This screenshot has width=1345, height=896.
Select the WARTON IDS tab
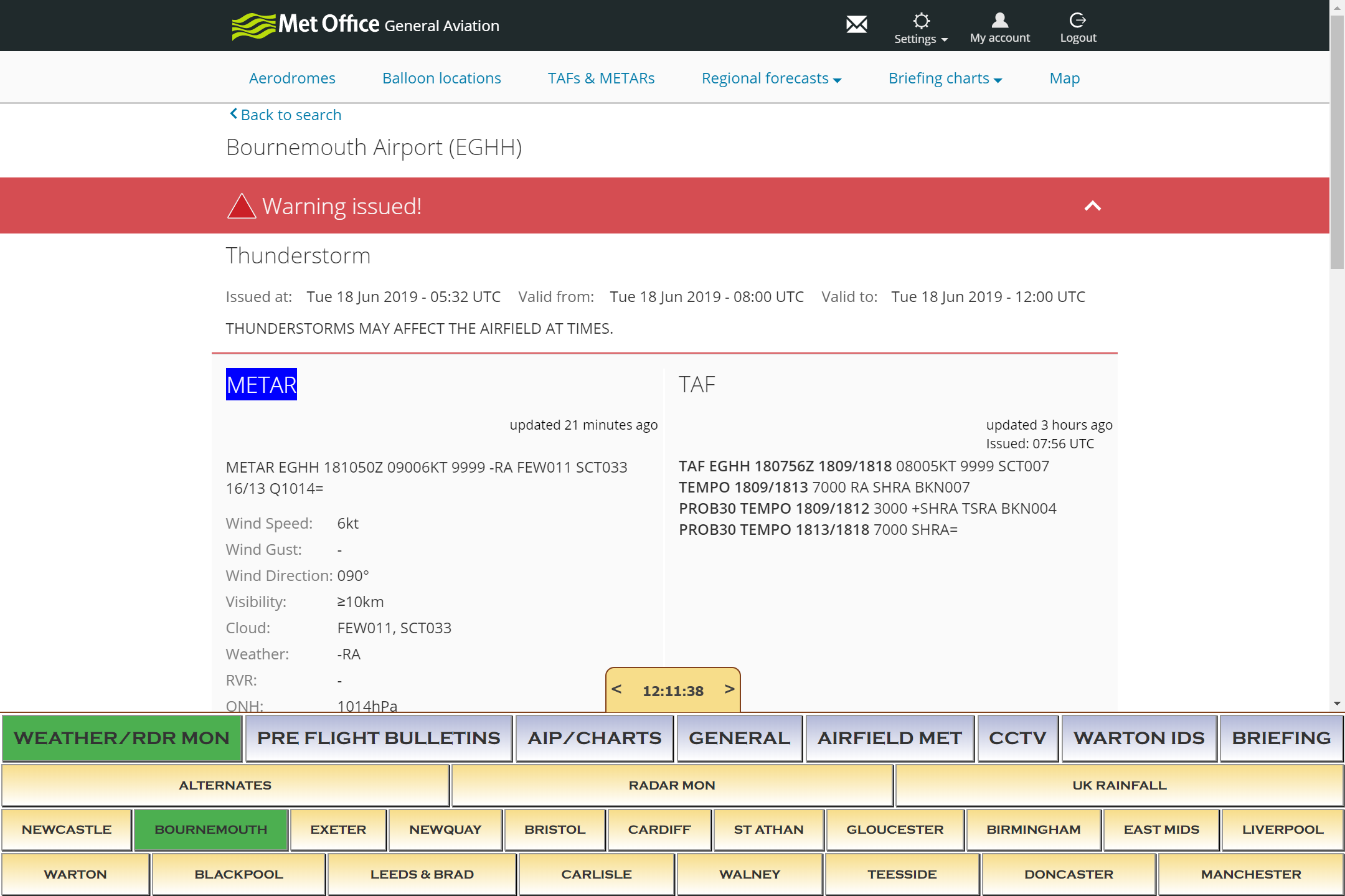(x=1139, y=738)
